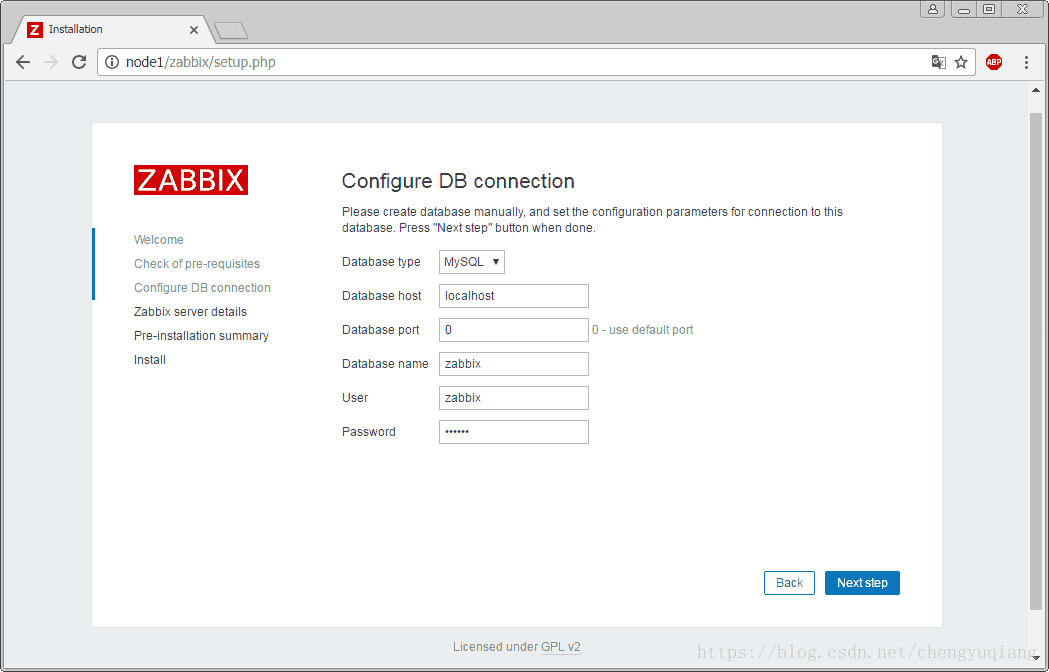Open the Chrome three-dot menu
Image resolution: width=1049 pixels, height=672 pixels.
1026,62
